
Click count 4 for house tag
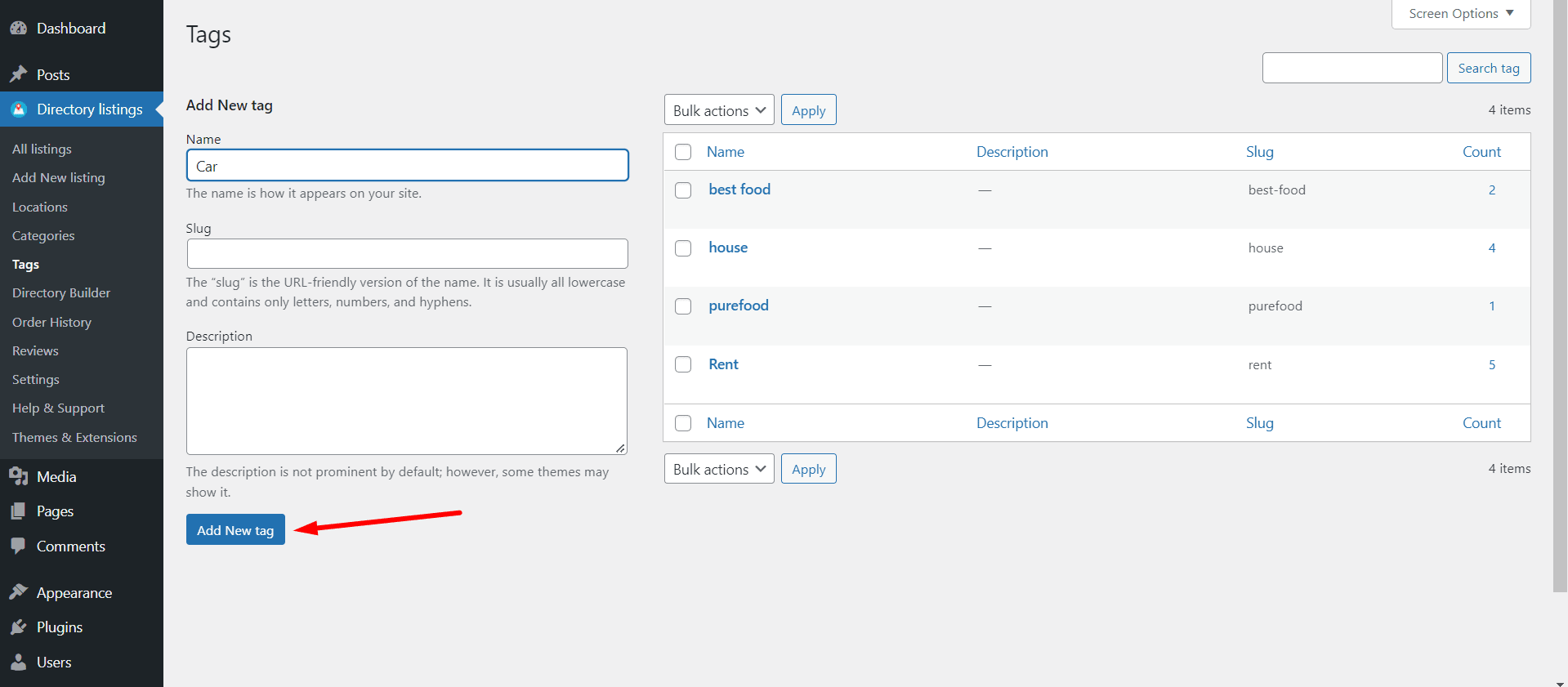coord(1492,248)
